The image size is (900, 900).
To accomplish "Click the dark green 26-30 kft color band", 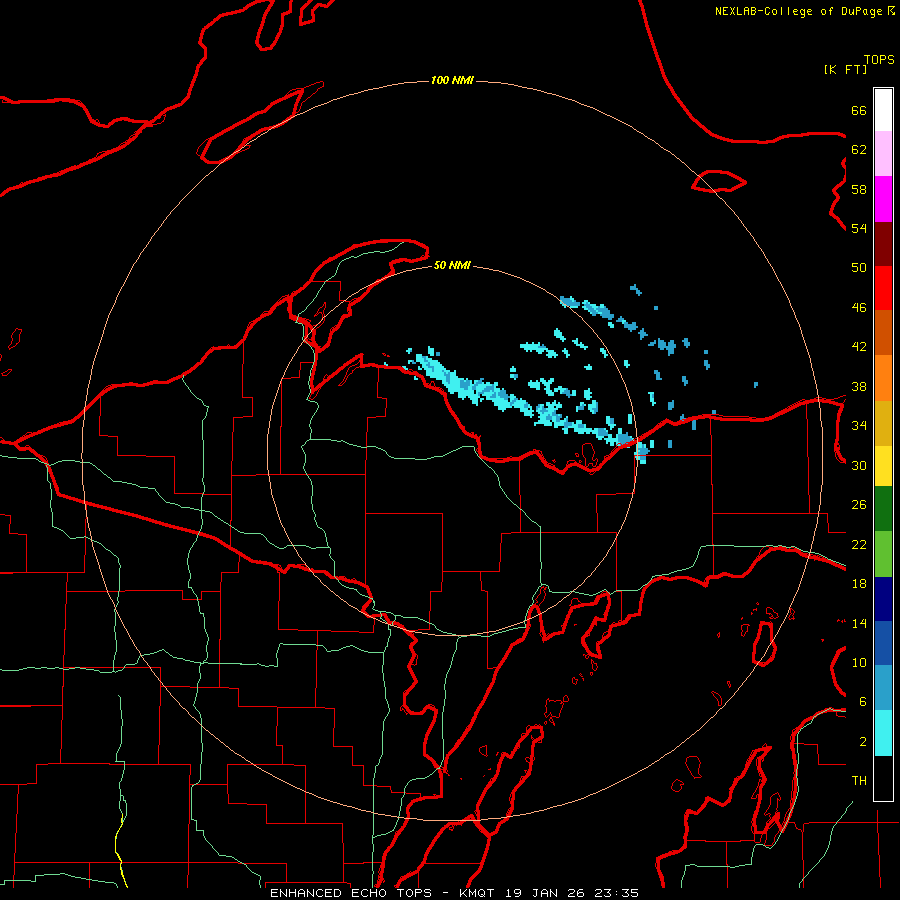I will coord(883,509).
